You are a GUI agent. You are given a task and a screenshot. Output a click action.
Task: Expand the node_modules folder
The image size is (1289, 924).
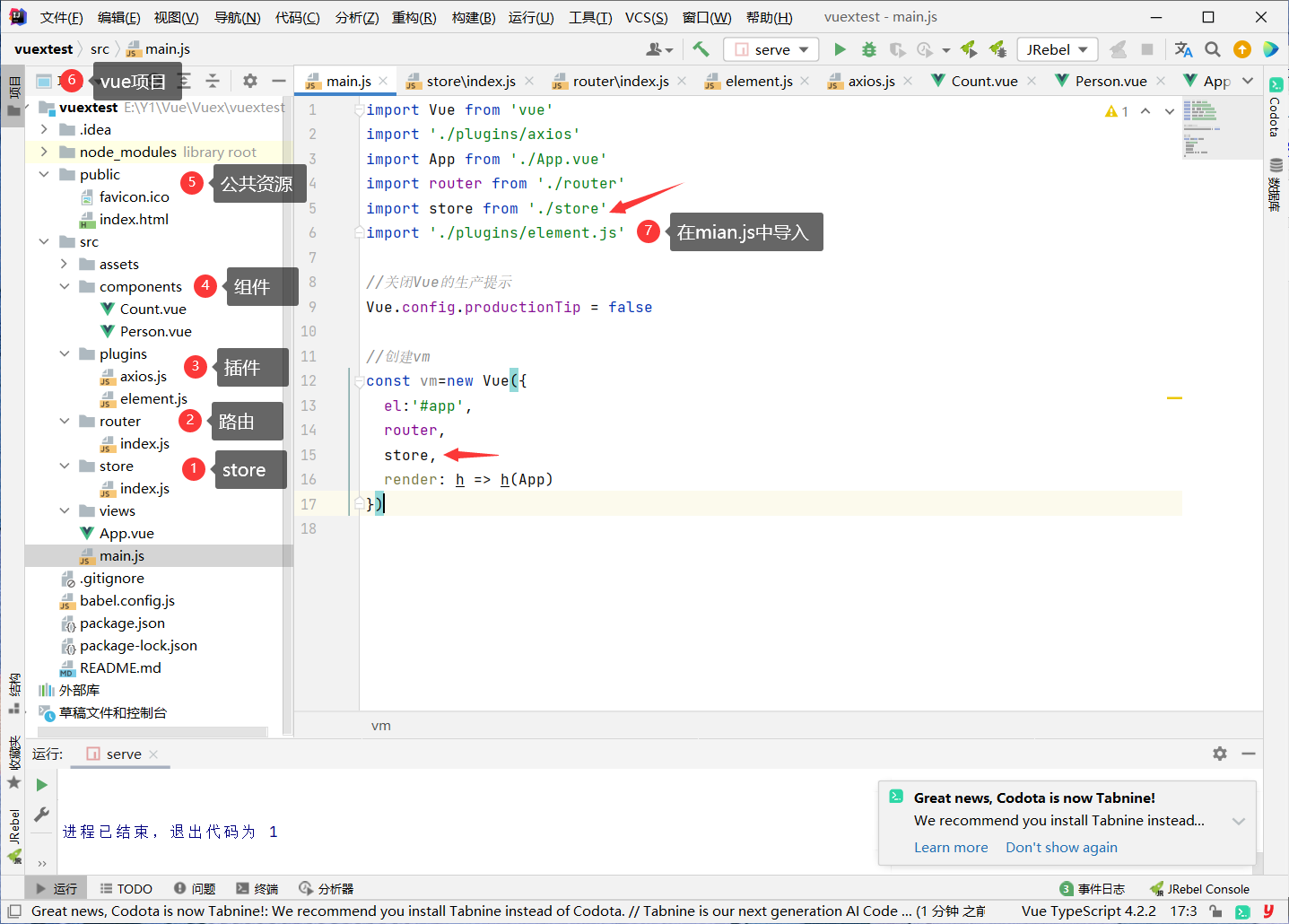point(44,152)
